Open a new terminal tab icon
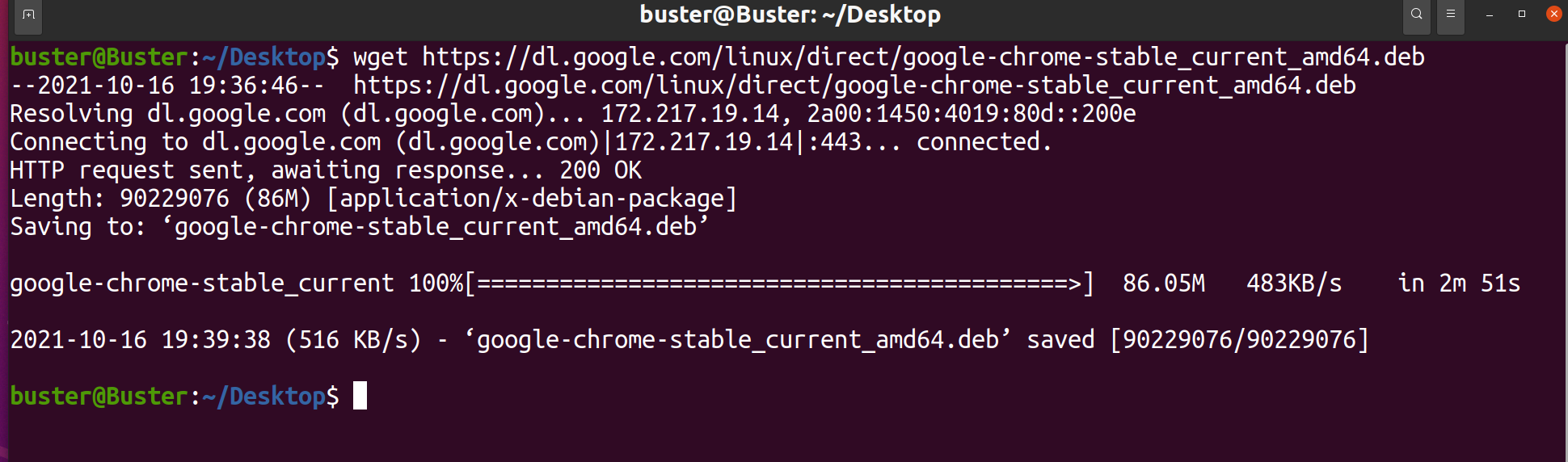Viewport: 1568px width, 462px height. 28,15
